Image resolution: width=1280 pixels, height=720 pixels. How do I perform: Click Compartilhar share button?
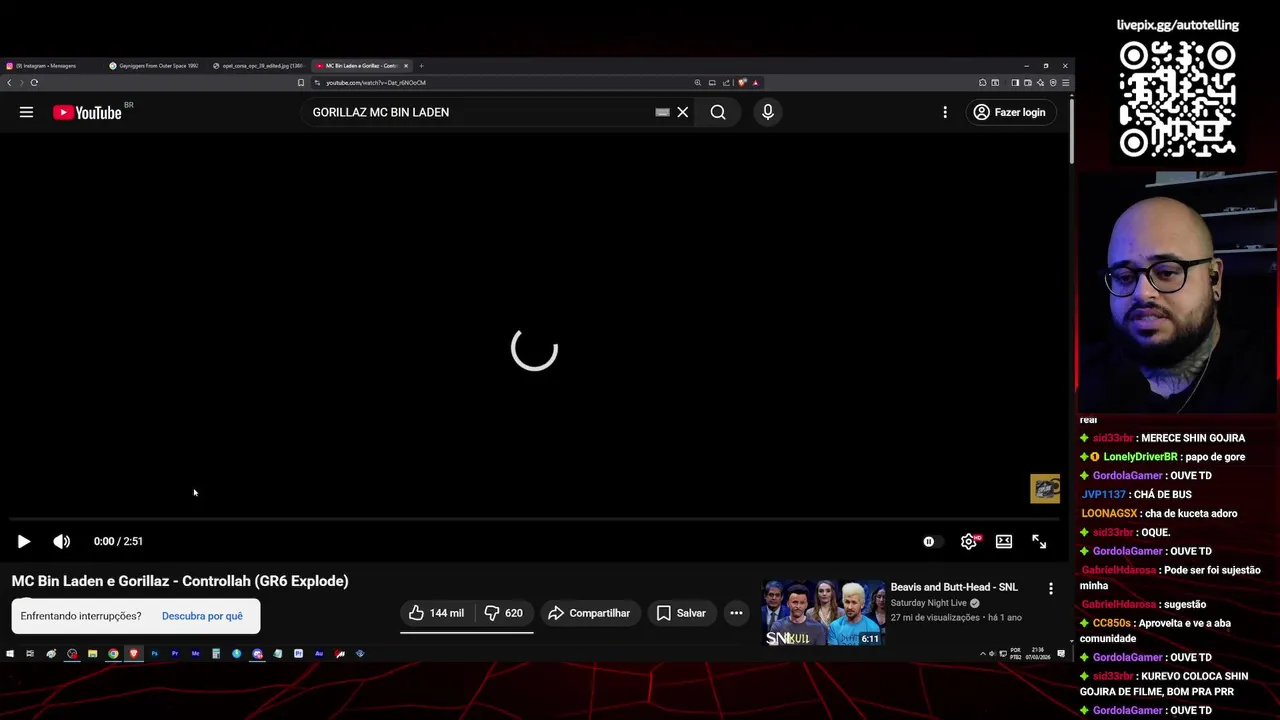(x=590, y=613)
